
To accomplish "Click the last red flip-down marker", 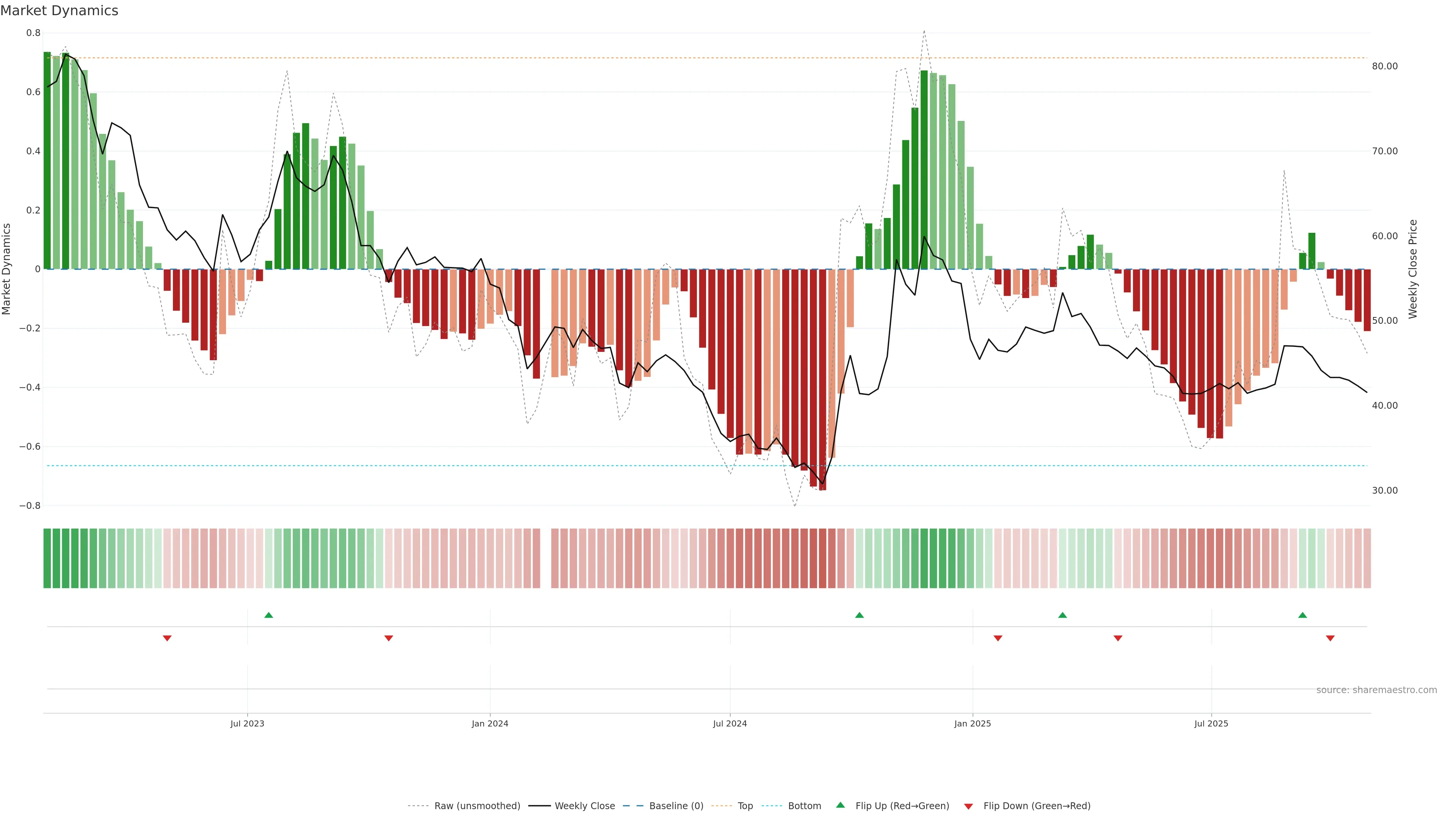I will tap(1330, 638).
